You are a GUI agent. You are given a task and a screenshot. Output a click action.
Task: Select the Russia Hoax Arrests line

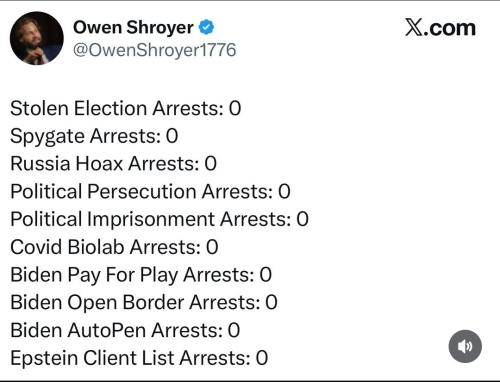113,164
